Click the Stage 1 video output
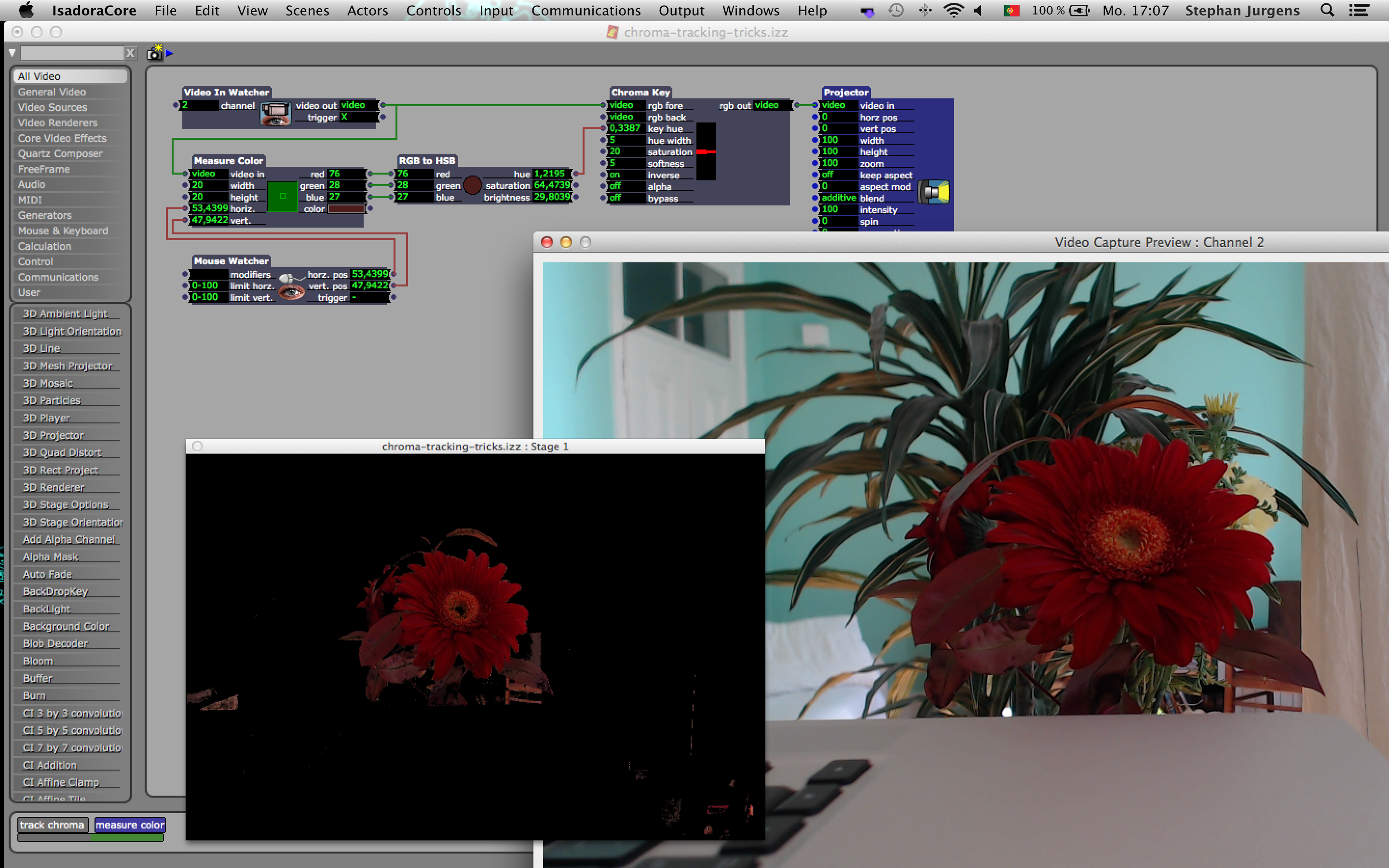 (475, 646)
